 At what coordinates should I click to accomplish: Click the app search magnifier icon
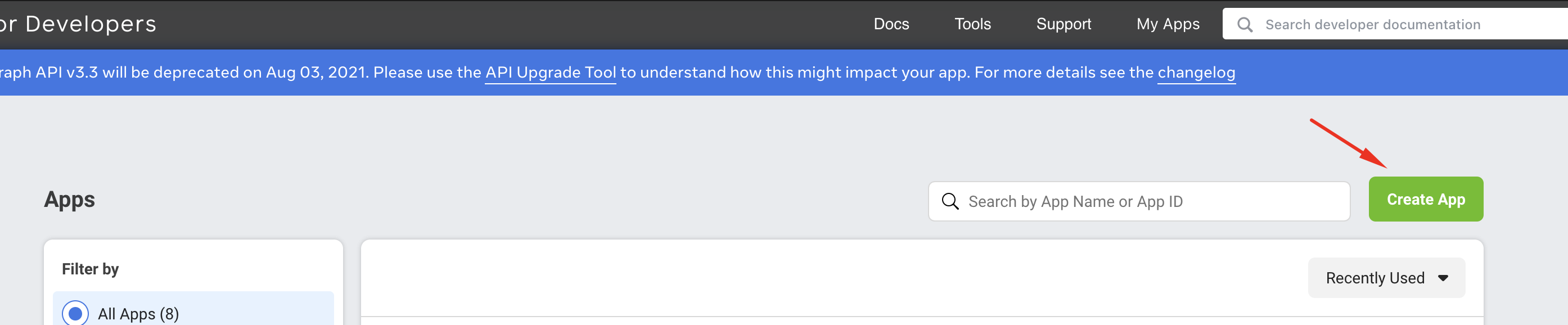[x=950, y=201]
